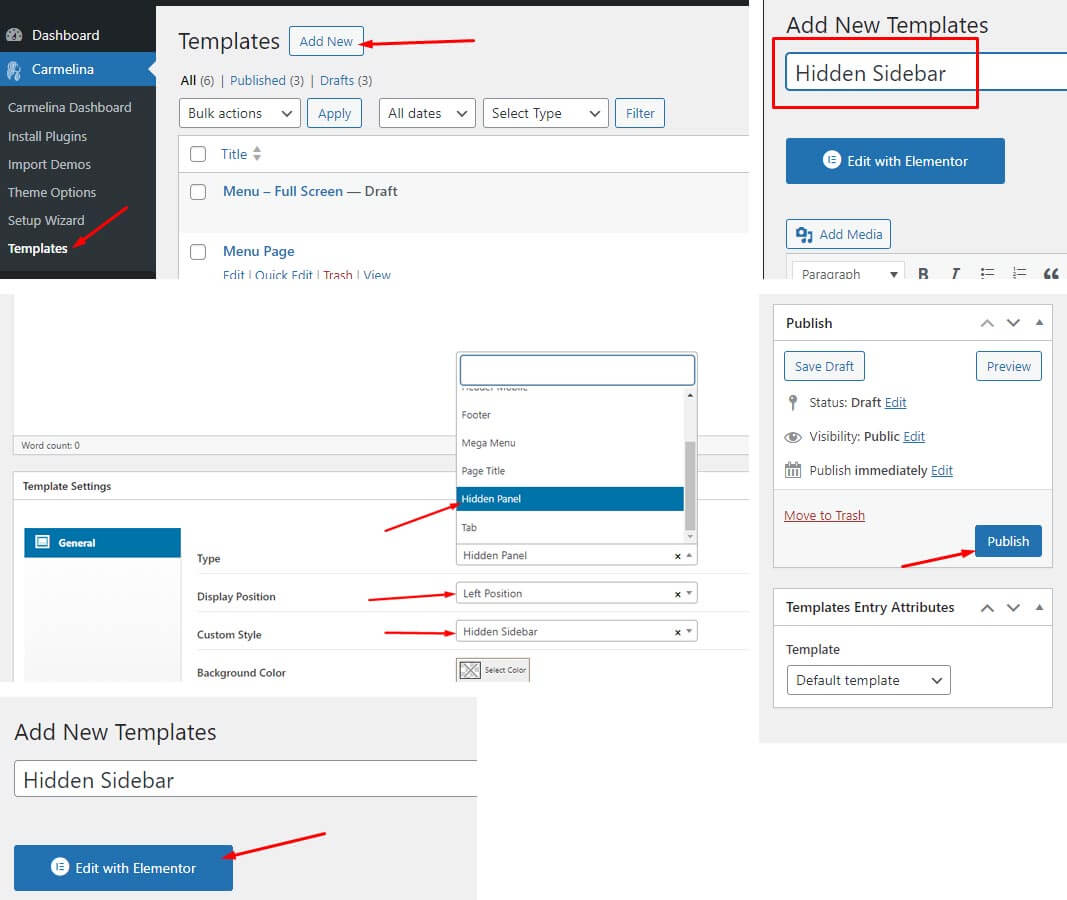Open the Select Type dropdown
The height and width of the screenshot is (900, 1067).
coord(545,113)
